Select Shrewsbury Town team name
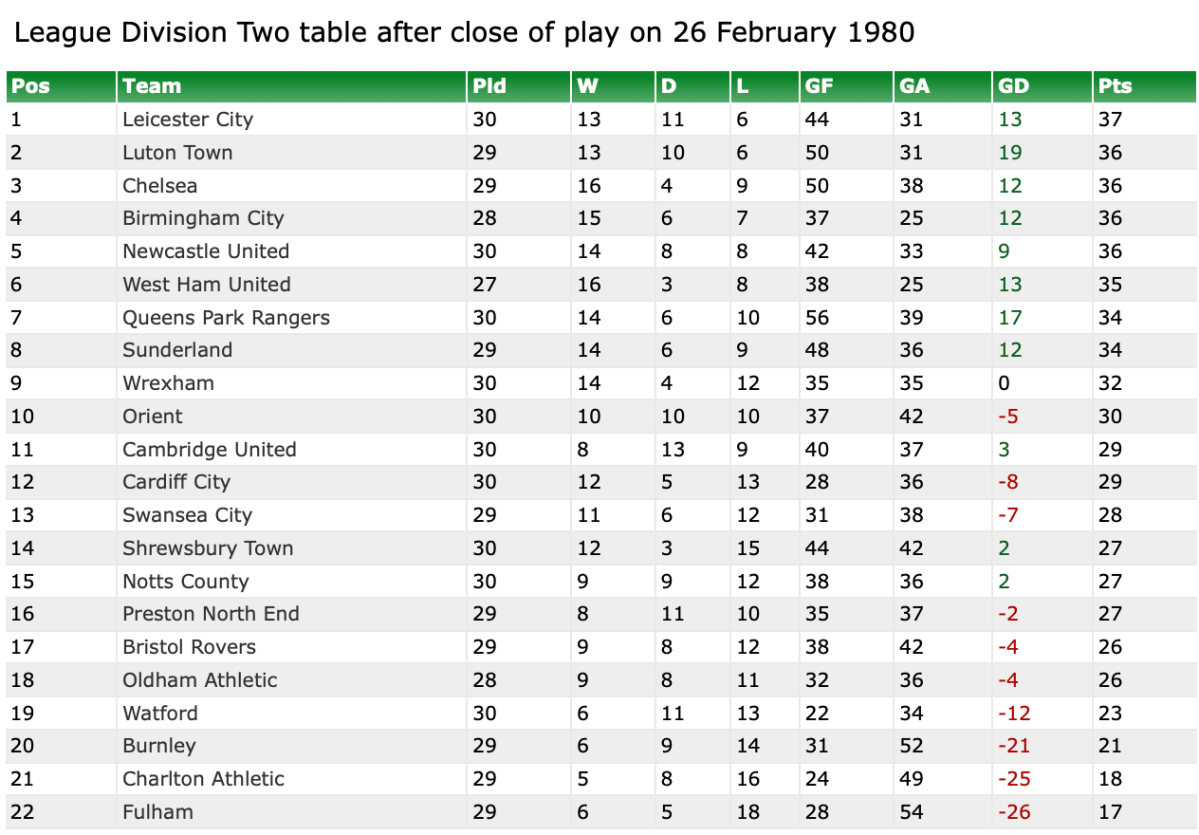 click(208, 549)
